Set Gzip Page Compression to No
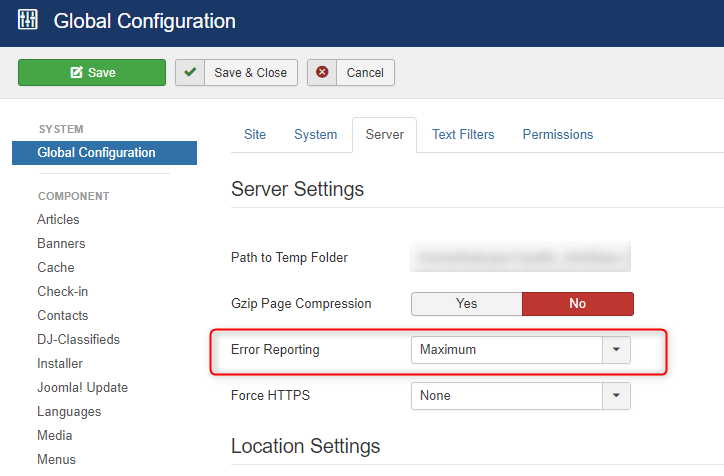This screenshot has width=724, height=476. (x=577, y=304)
